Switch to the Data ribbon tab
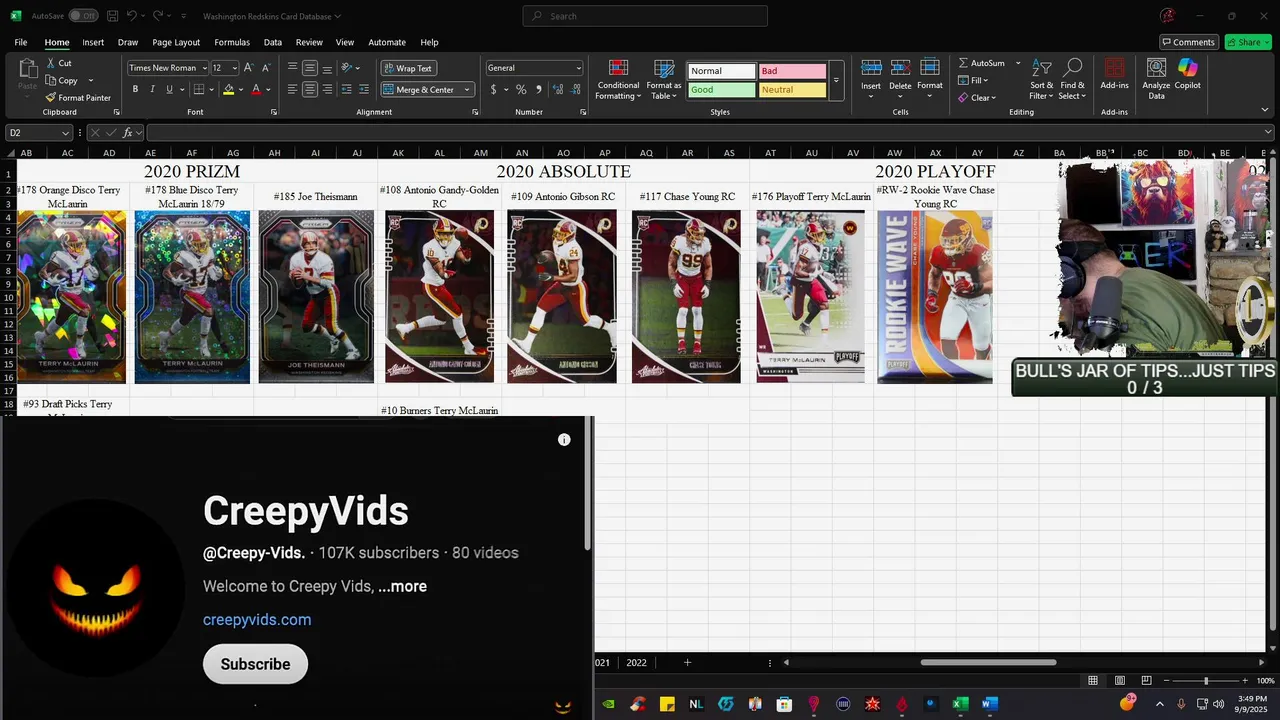1280x720 pixels. [x=272, y=42]
